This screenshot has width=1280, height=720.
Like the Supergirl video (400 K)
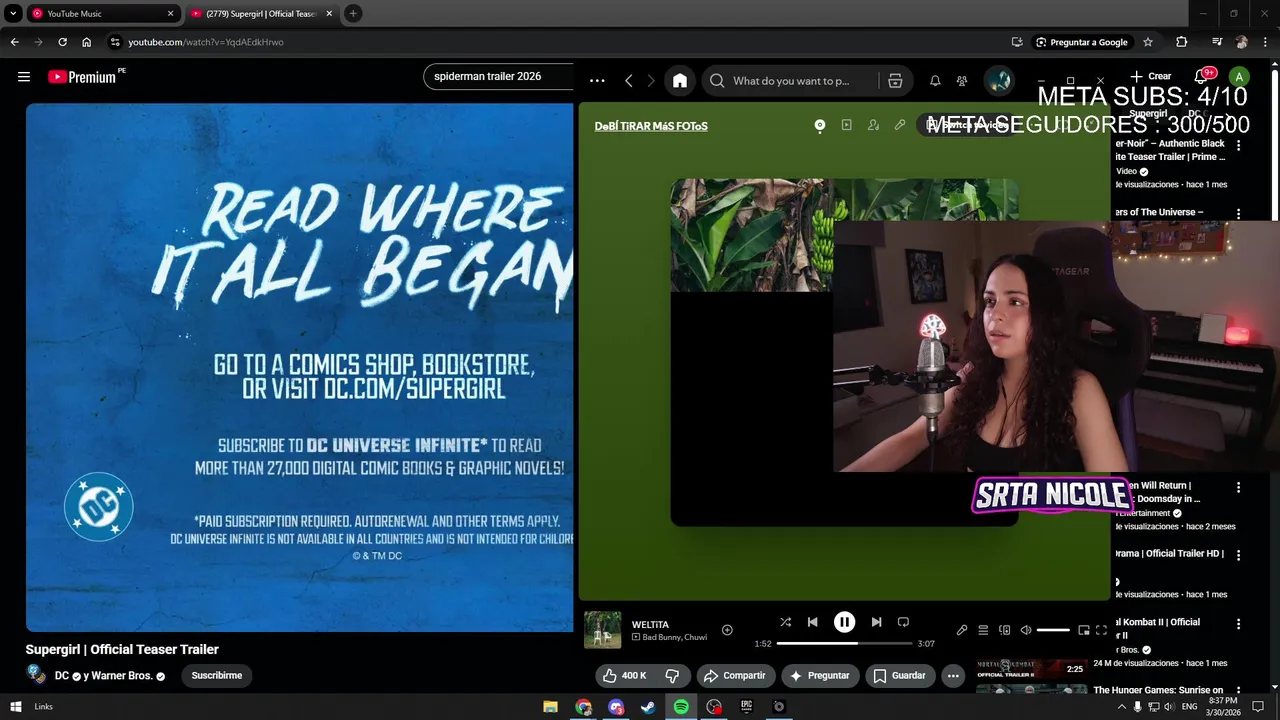coord(624,676)
